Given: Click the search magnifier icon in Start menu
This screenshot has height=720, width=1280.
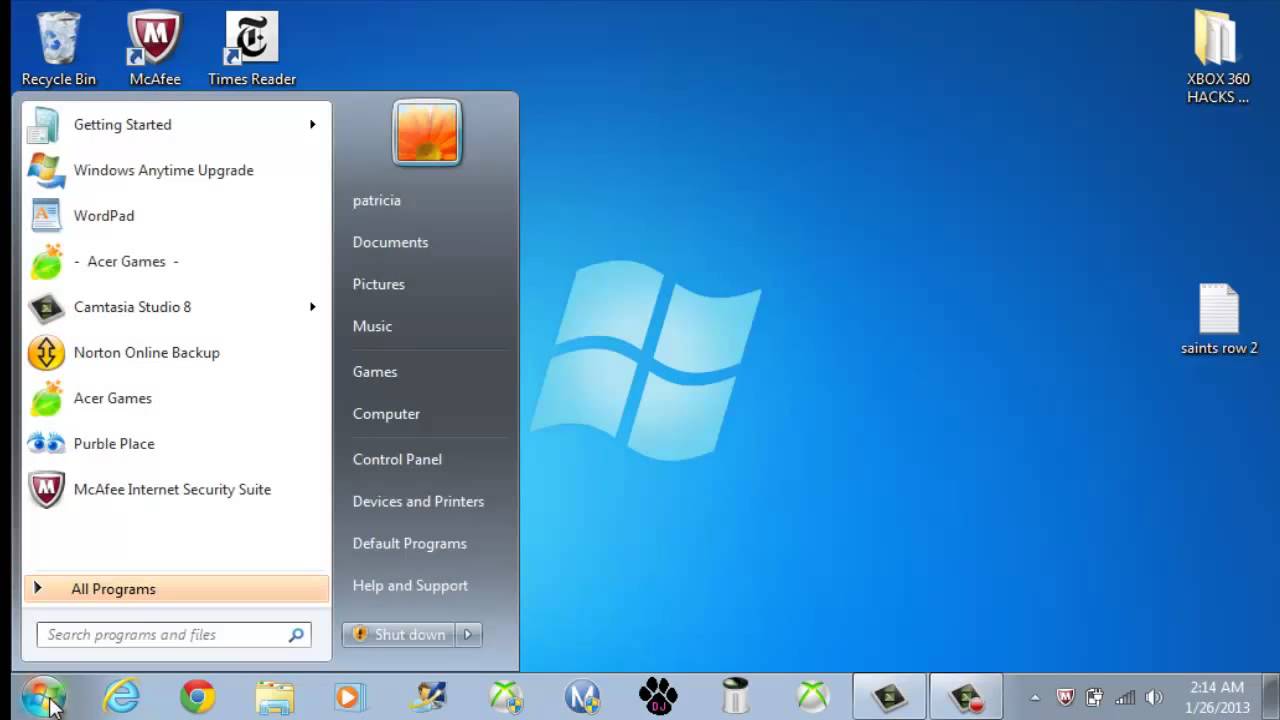Looking at the screenshot, I should pos(296,635).
